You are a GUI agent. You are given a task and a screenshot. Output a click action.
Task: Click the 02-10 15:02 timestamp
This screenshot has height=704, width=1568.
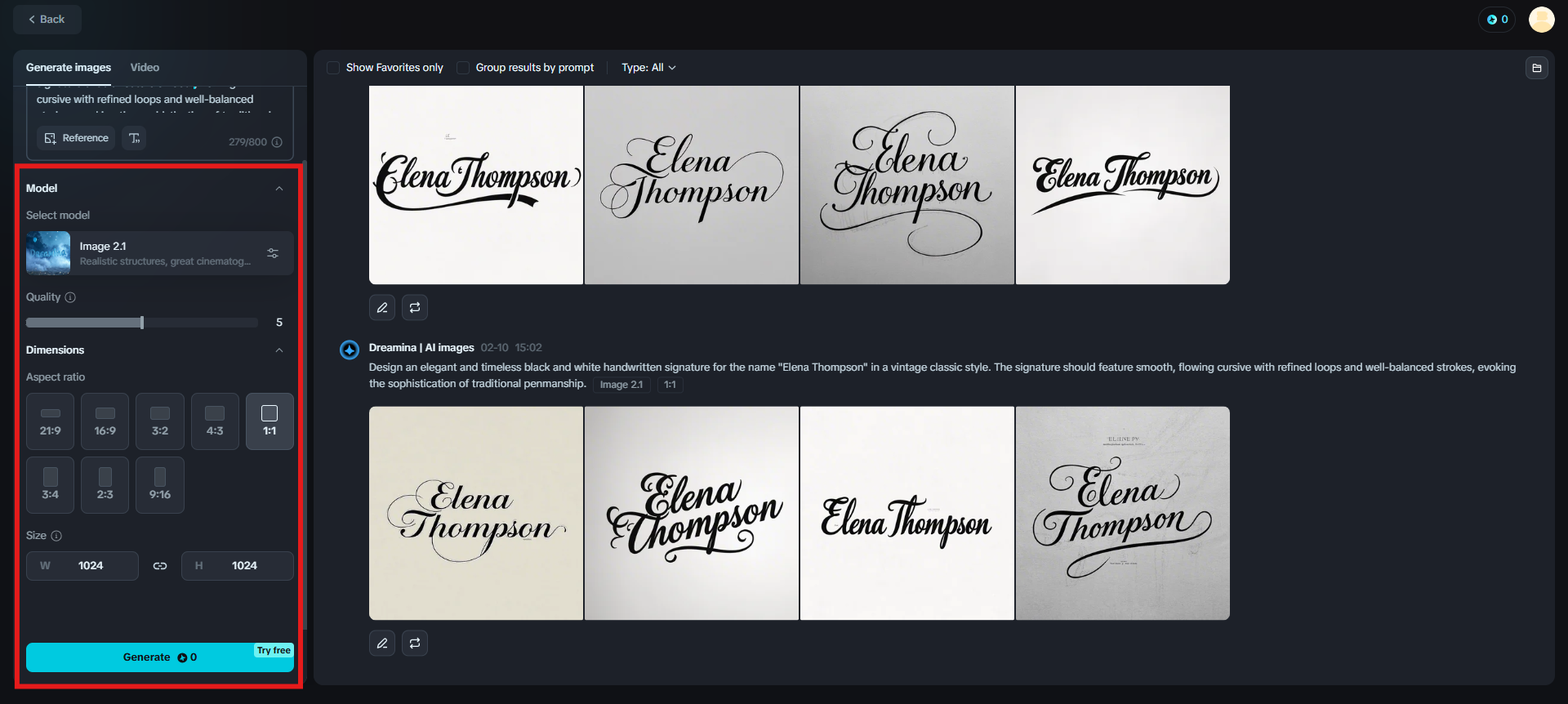coord(511,348)
